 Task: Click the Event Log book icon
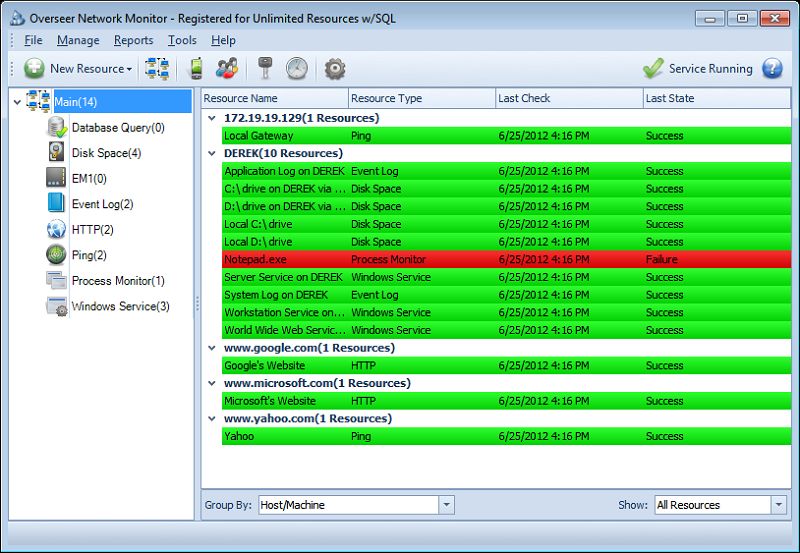(x=56, y=203)
